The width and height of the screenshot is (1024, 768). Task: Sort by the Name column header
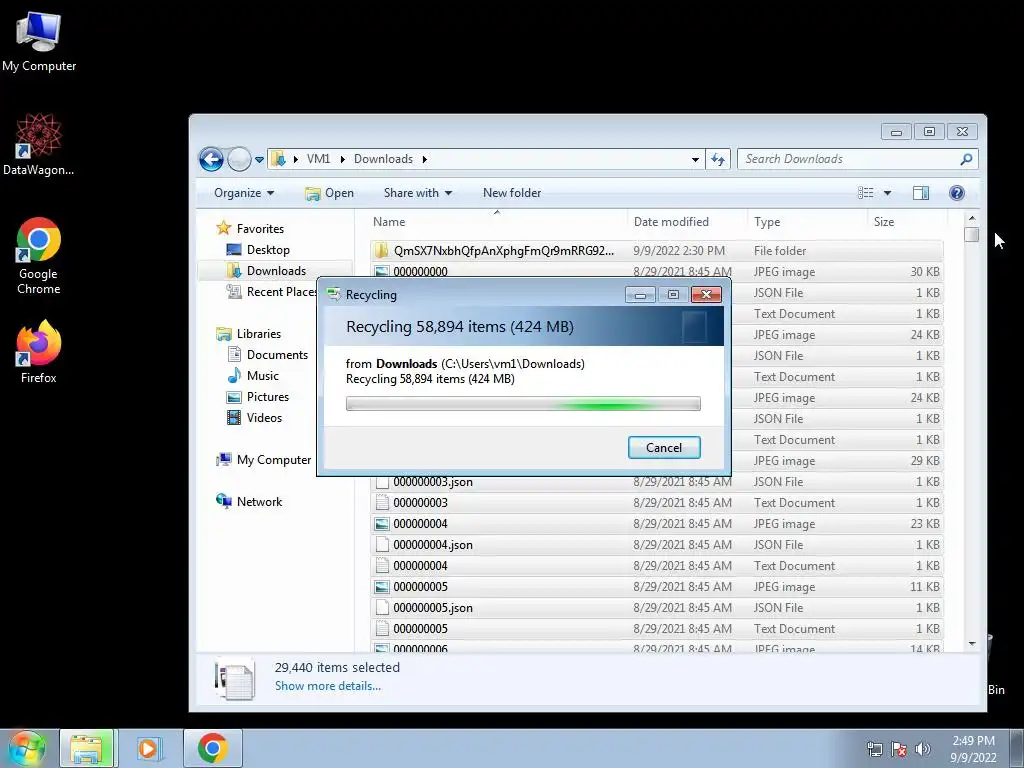tap(497, 222)
